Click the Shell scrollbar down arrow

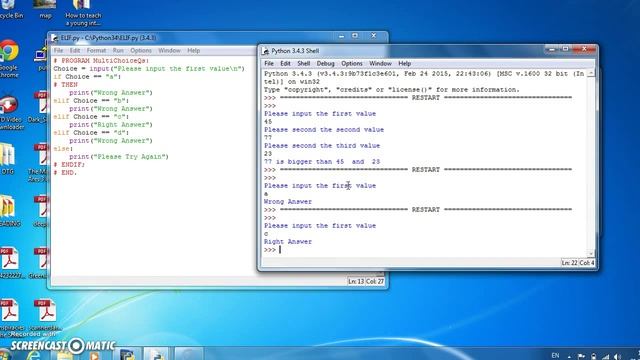[x=591, y=253]
